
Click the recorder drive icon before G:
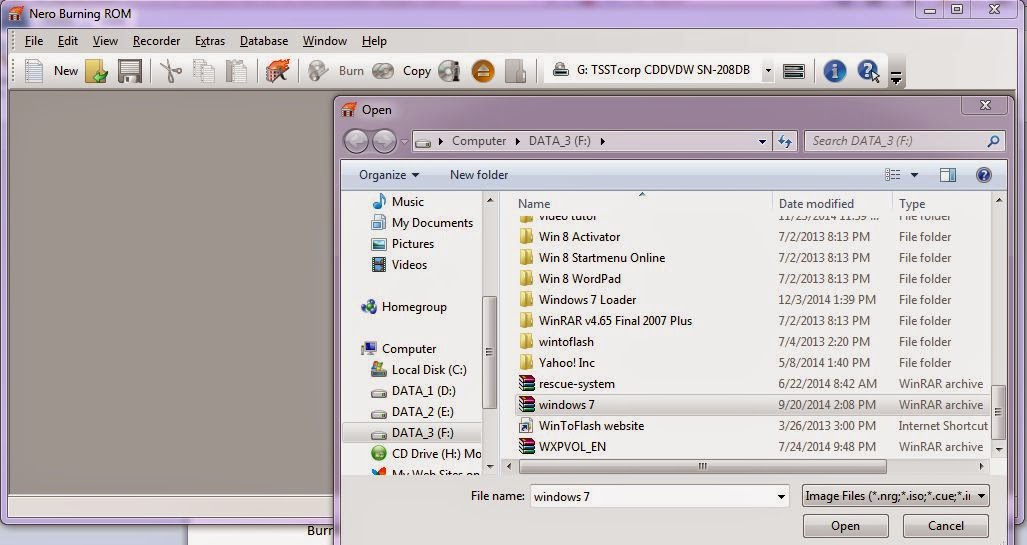(561, 69)
